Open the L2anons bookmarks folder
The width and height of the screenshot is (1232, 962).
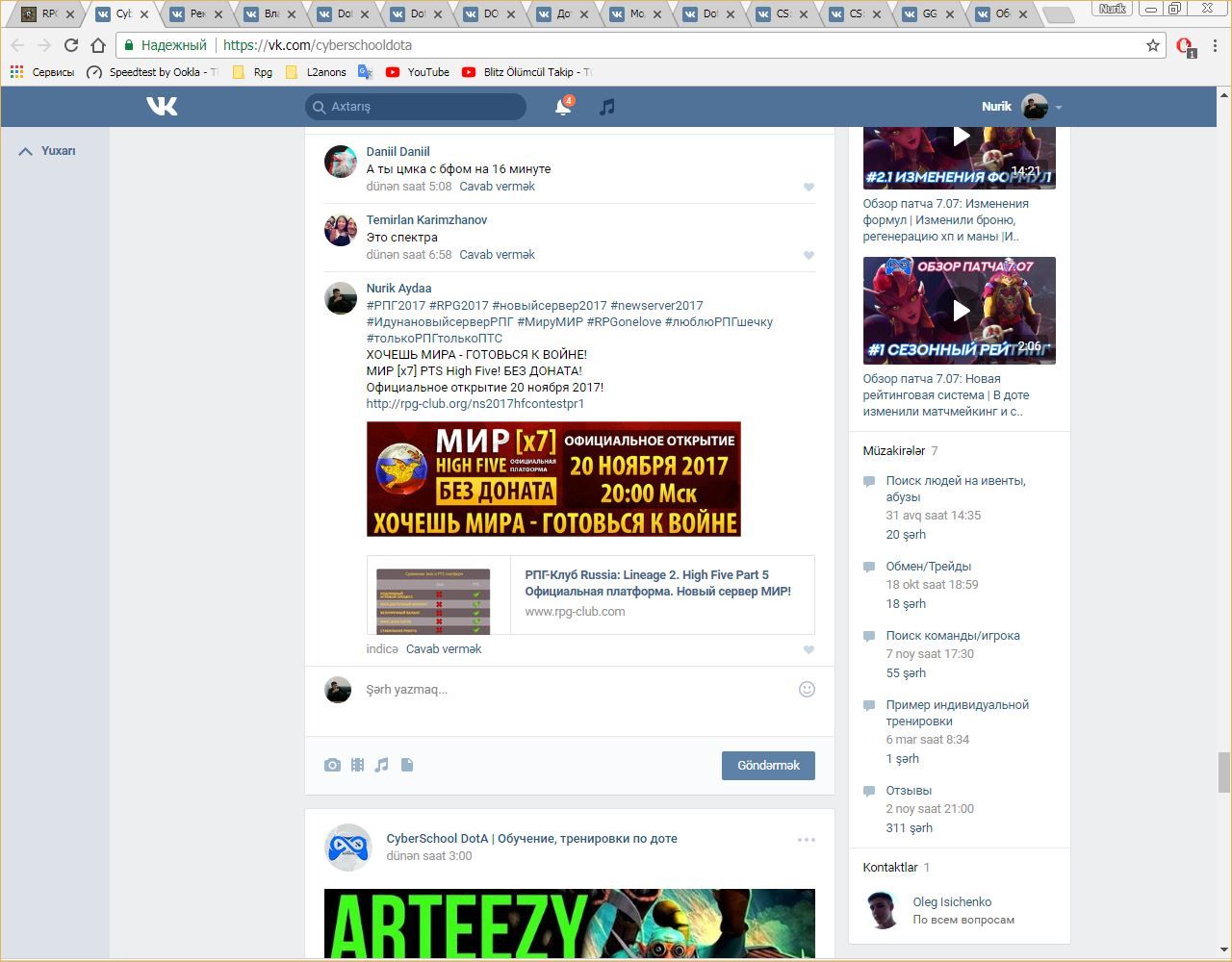317,72
